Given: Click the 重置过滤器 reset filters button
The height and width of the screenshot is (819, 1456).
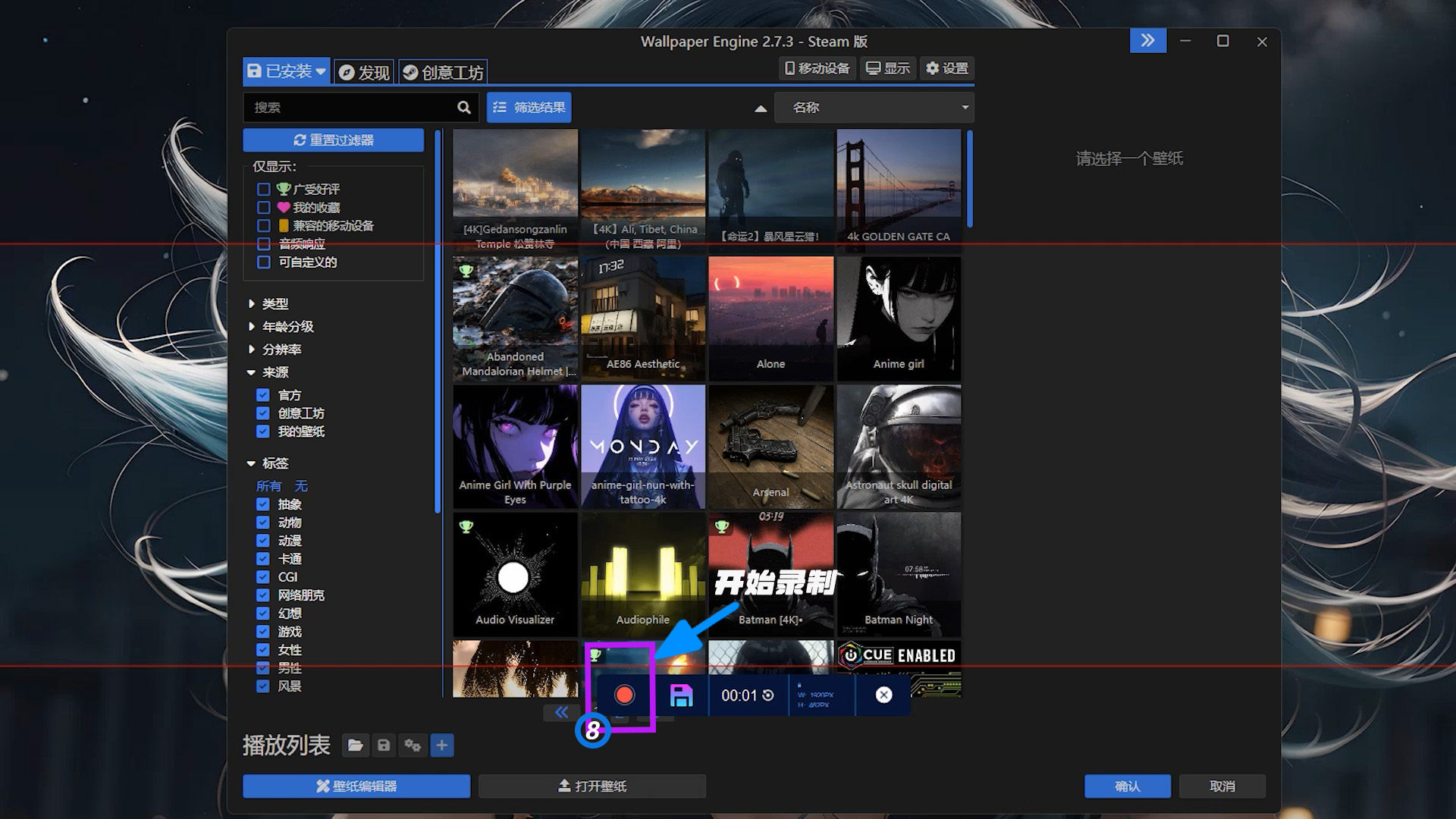Looking at the screenshot, I should [x=334, y=140].
